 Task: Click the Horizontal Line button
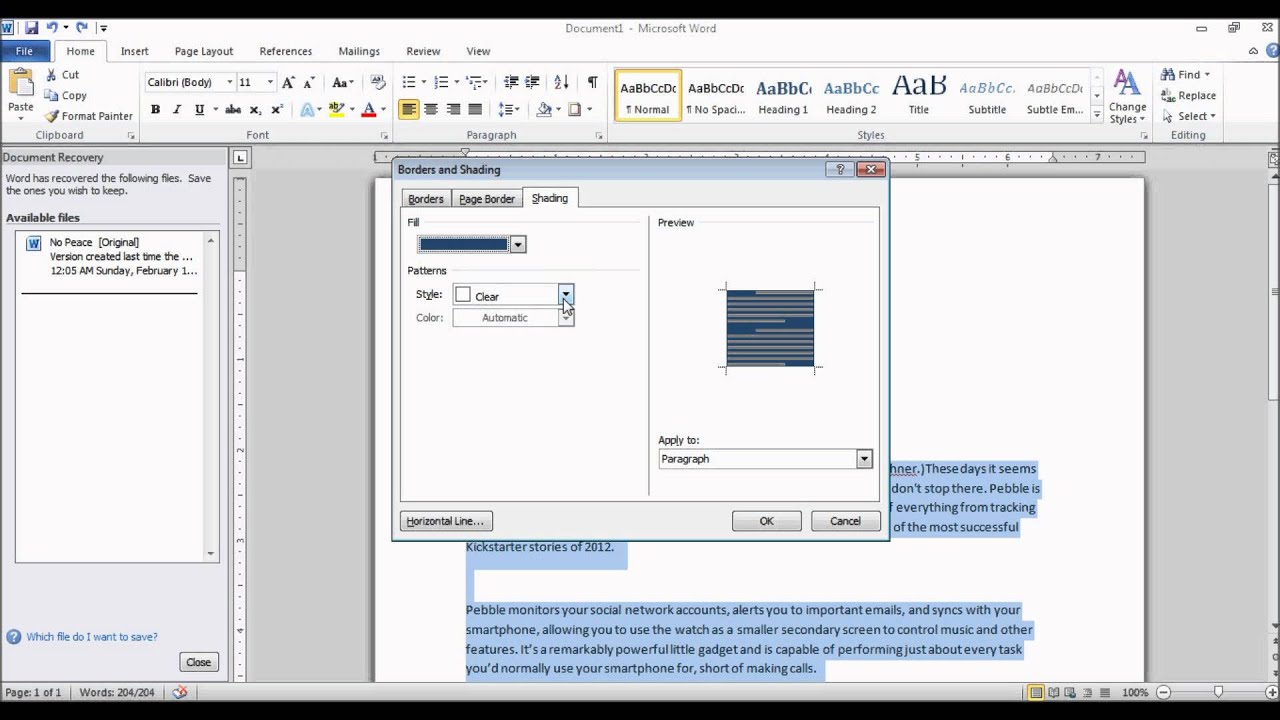pos(446,521)
